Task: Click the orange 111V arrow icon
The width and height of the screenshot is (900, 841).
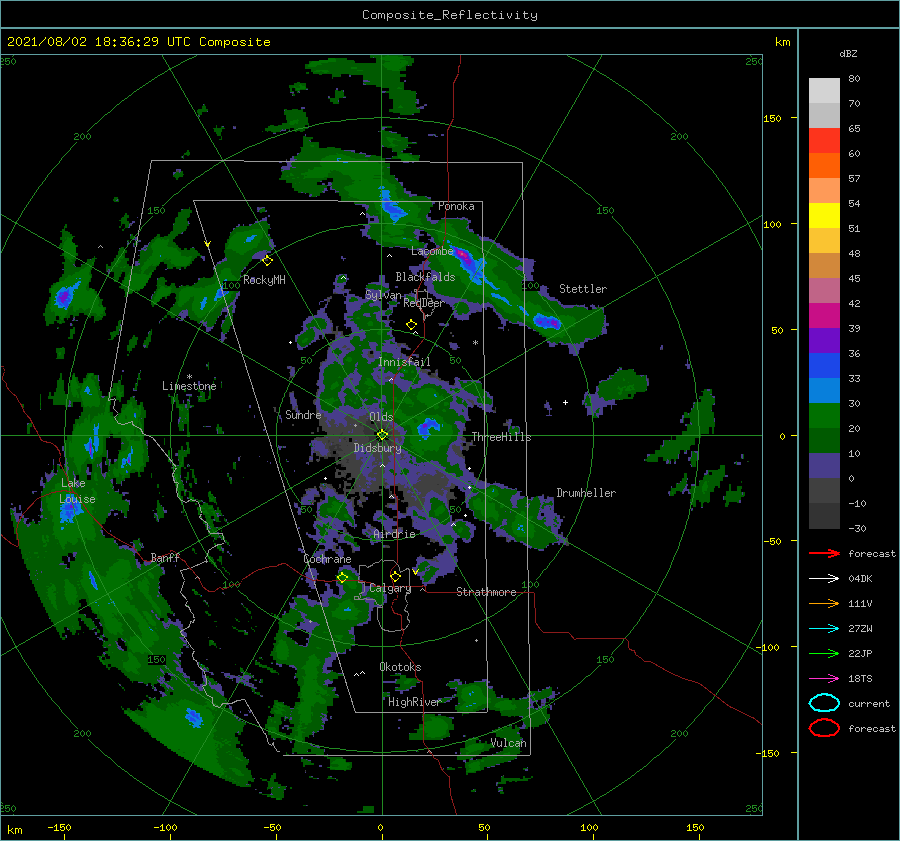Action: (x=824, y=603)
